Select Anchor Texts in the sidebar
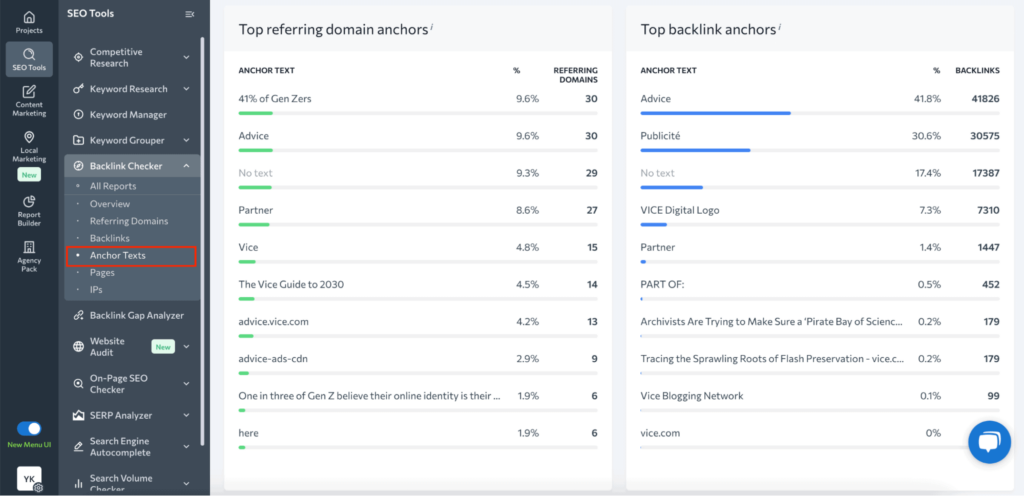This screenshot has height=496, width=1024. point(117,256)
